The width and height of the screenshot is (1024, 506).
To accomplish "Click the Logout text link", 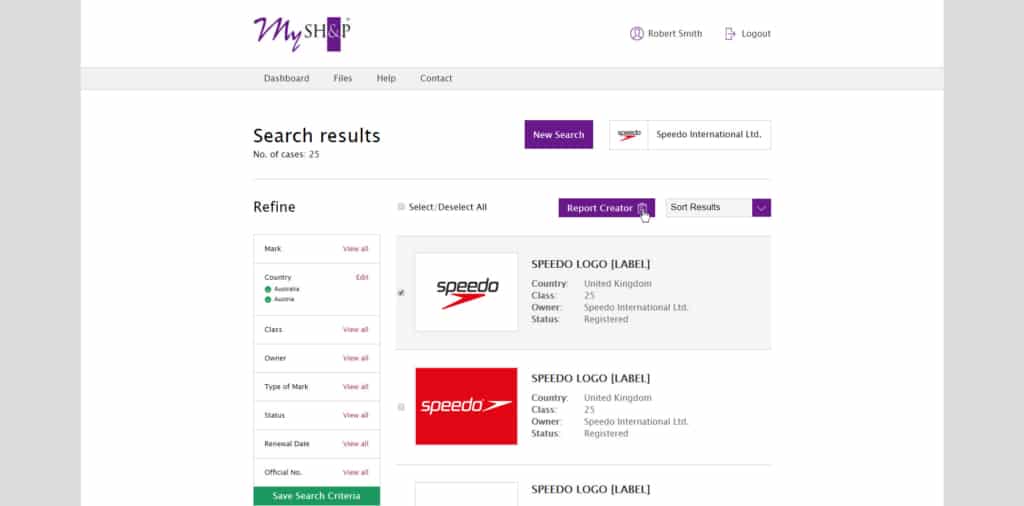I will click(x=756, y=33).
